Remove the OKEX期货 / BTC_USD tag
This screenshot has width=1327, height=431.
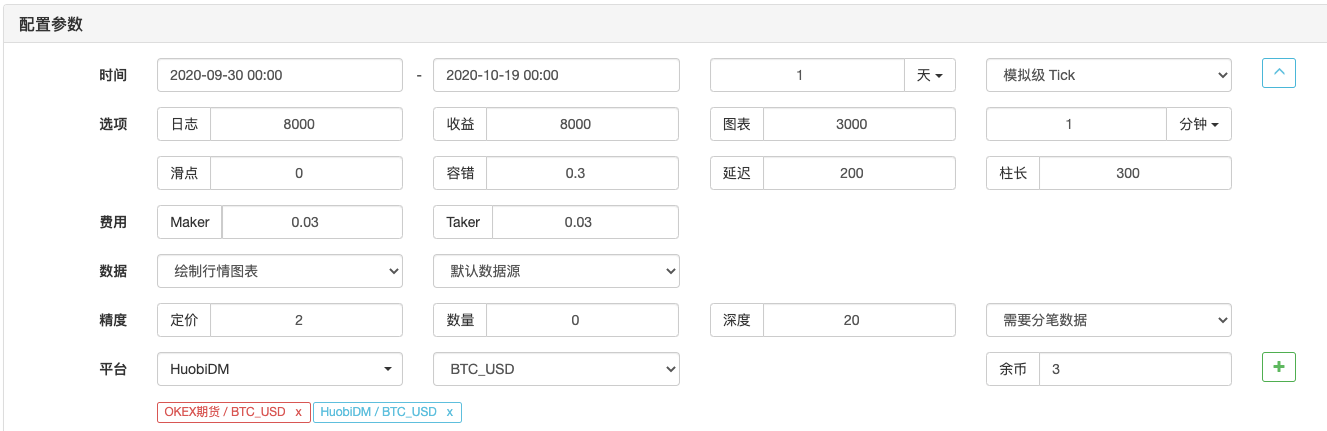tap(298, 412)
